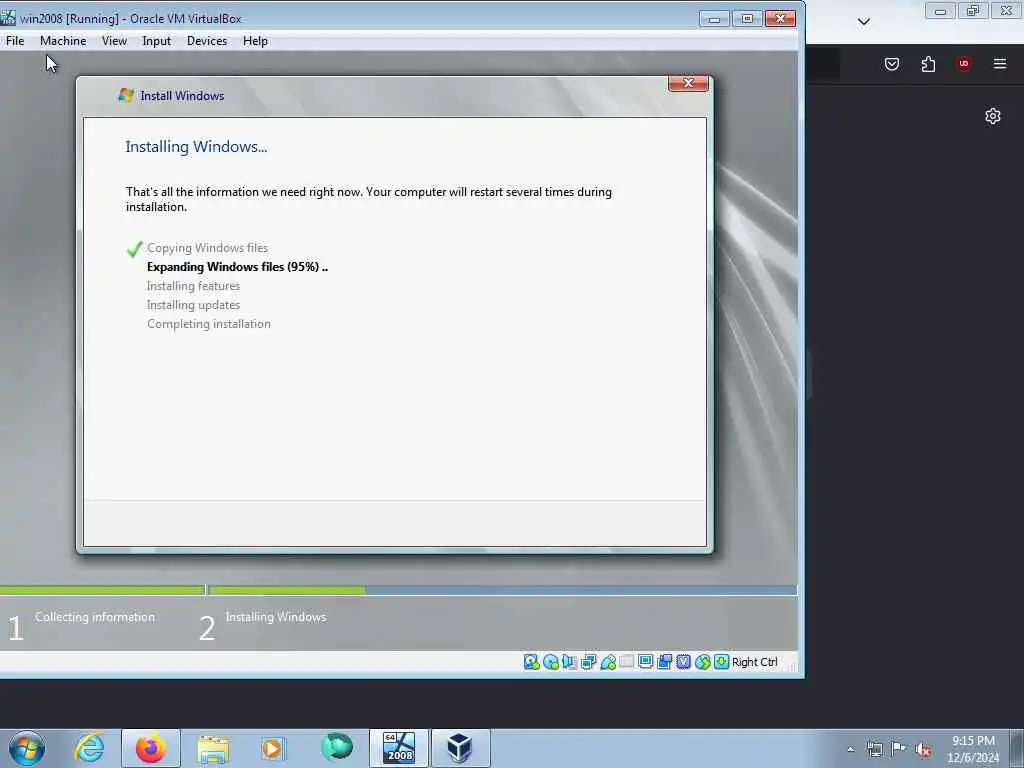Open the Help menu in VirtualBox

tap(255, 40)
